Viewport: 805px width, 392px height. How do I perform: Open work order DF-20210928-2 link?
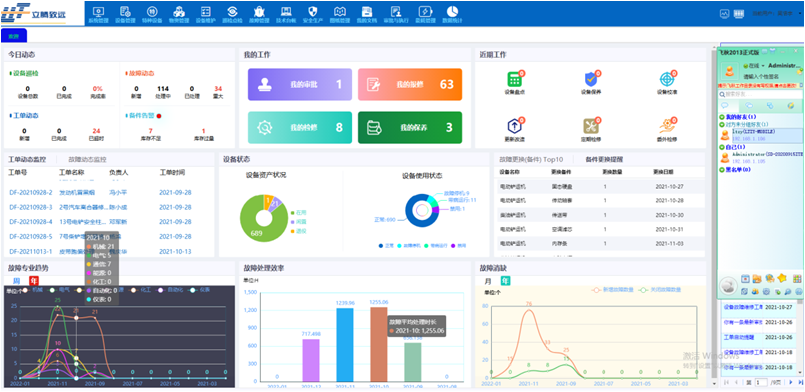31,192
